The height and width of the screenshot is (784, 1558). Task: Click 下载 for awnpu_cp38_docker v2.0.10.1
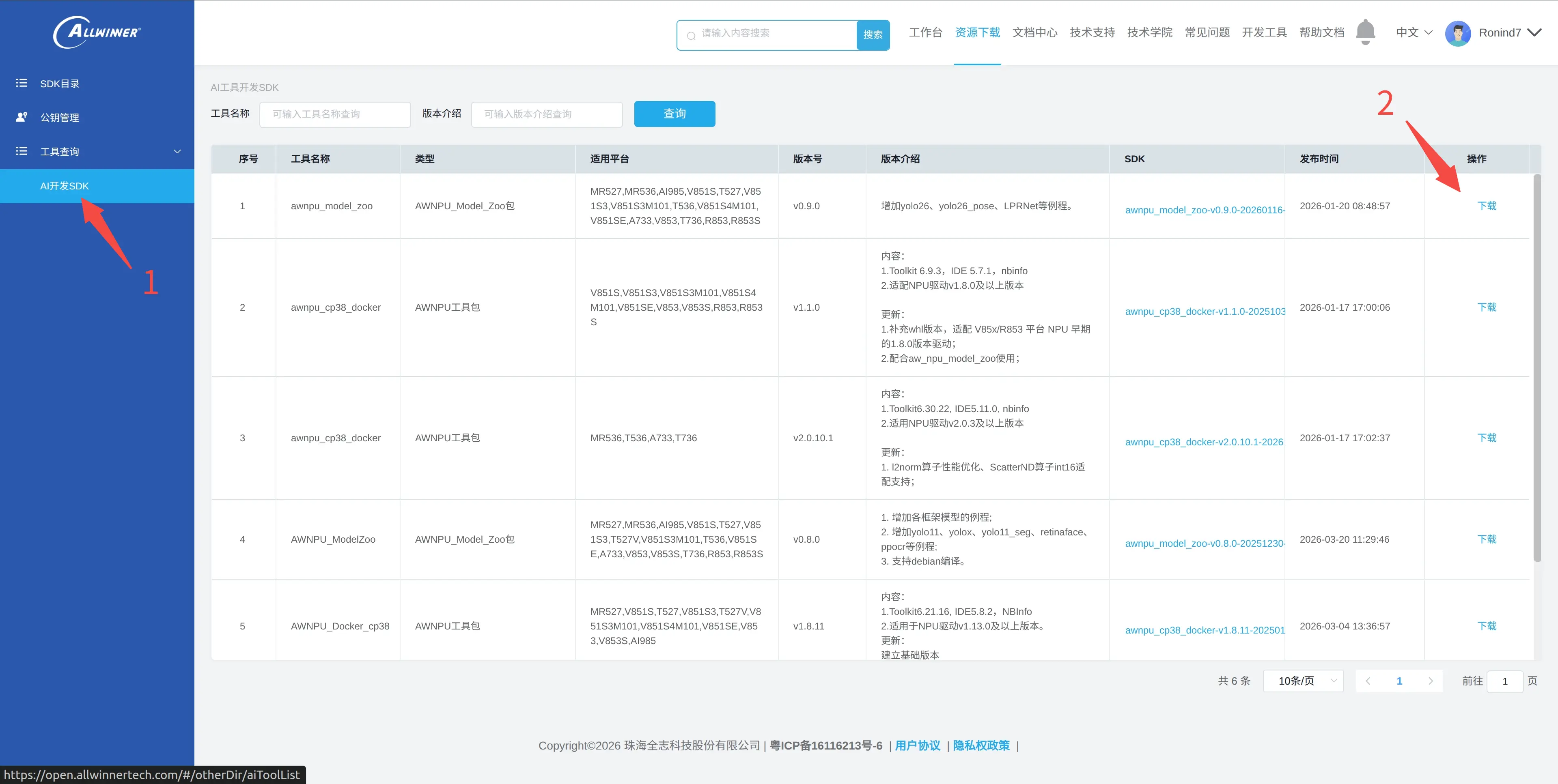tap(1487, 438)
